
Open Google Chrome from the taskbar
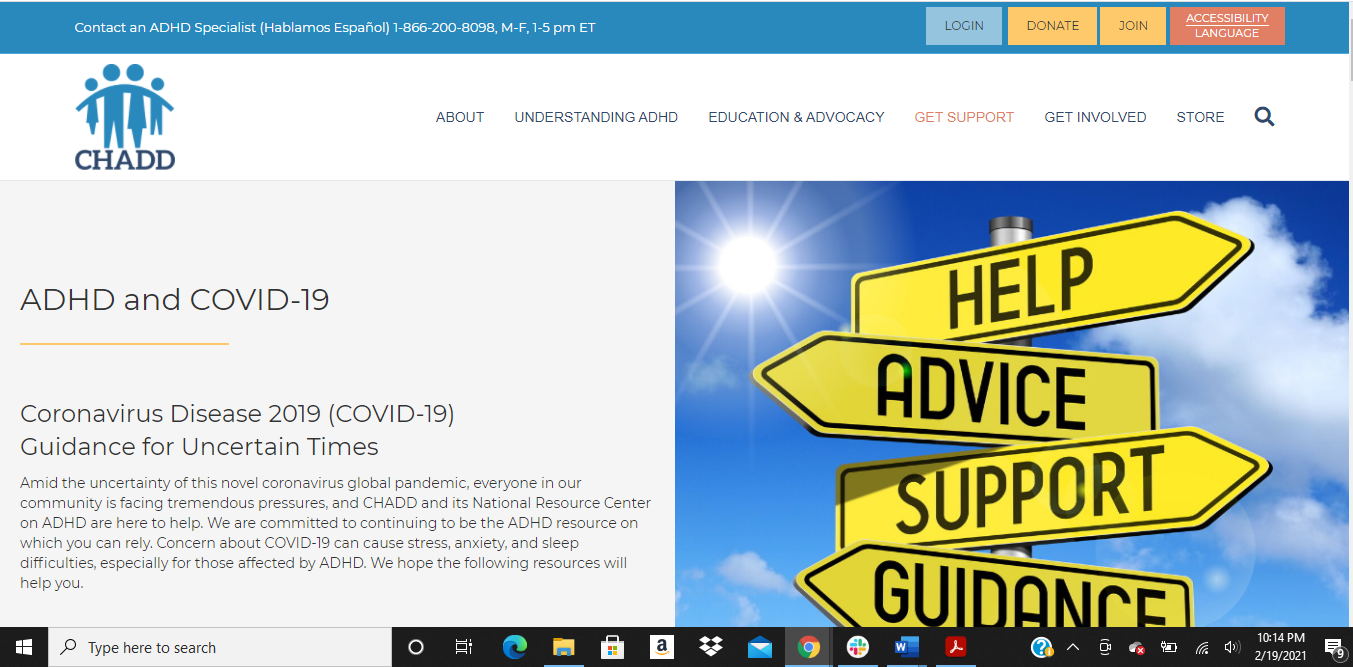[x=808, y=647]
